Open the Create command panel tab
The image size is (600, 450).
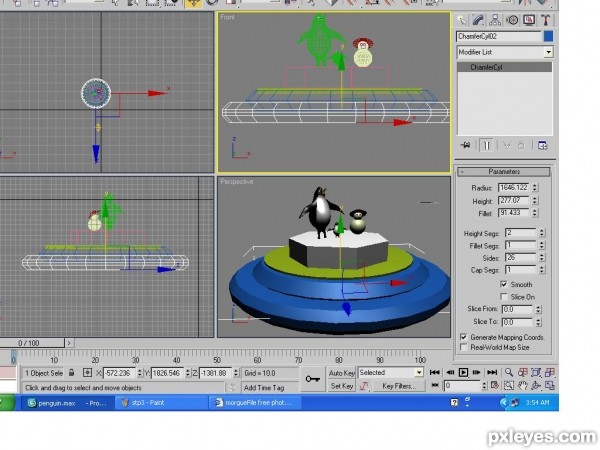(x=462, y=20)
